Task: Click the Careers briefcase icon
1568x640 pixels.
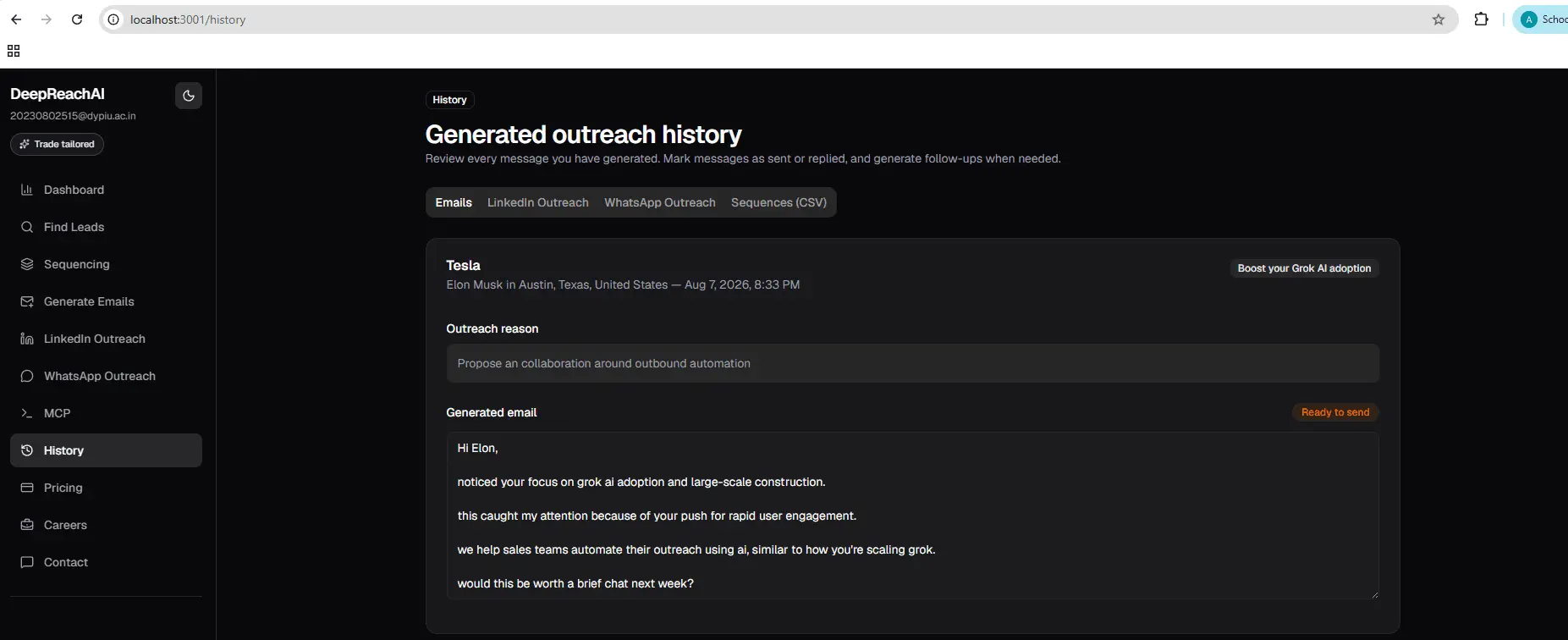Action: 27,525
